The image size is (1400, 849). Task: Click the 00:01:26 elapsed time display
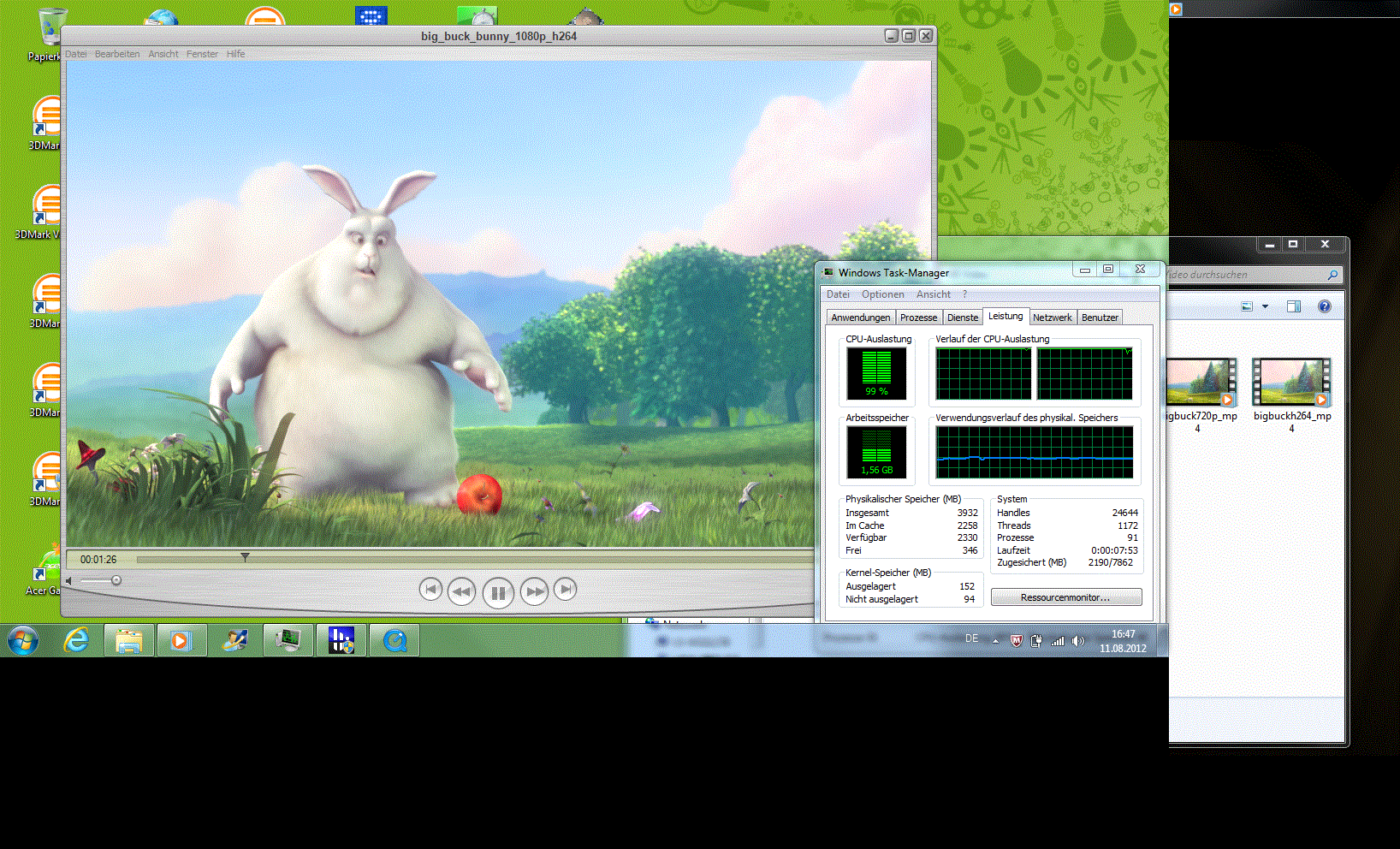point(98,559)
